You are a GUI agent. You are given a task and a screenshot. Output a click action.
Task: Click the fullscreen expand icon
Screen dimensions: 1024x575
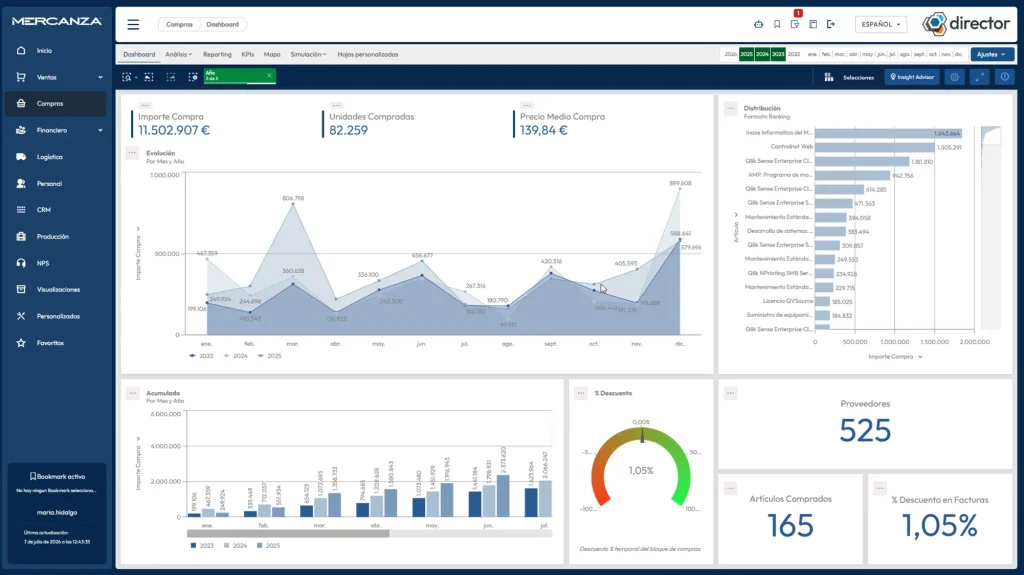coord(980,77)
